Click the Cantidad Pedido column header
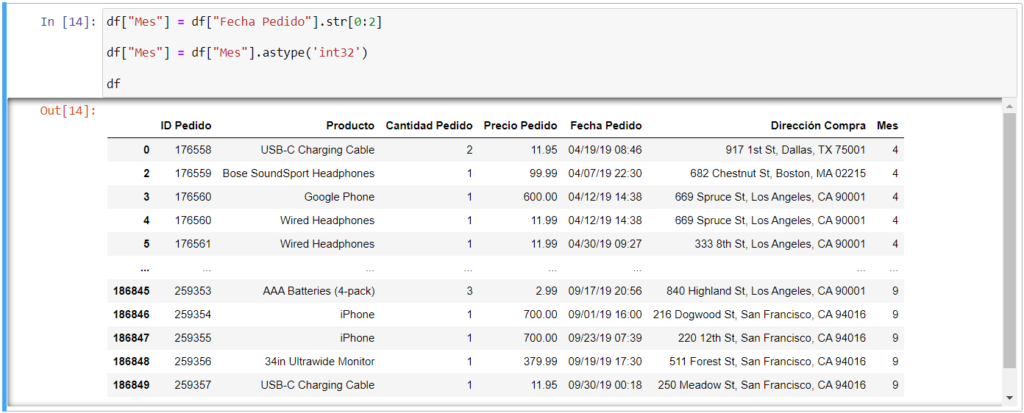 429,126
